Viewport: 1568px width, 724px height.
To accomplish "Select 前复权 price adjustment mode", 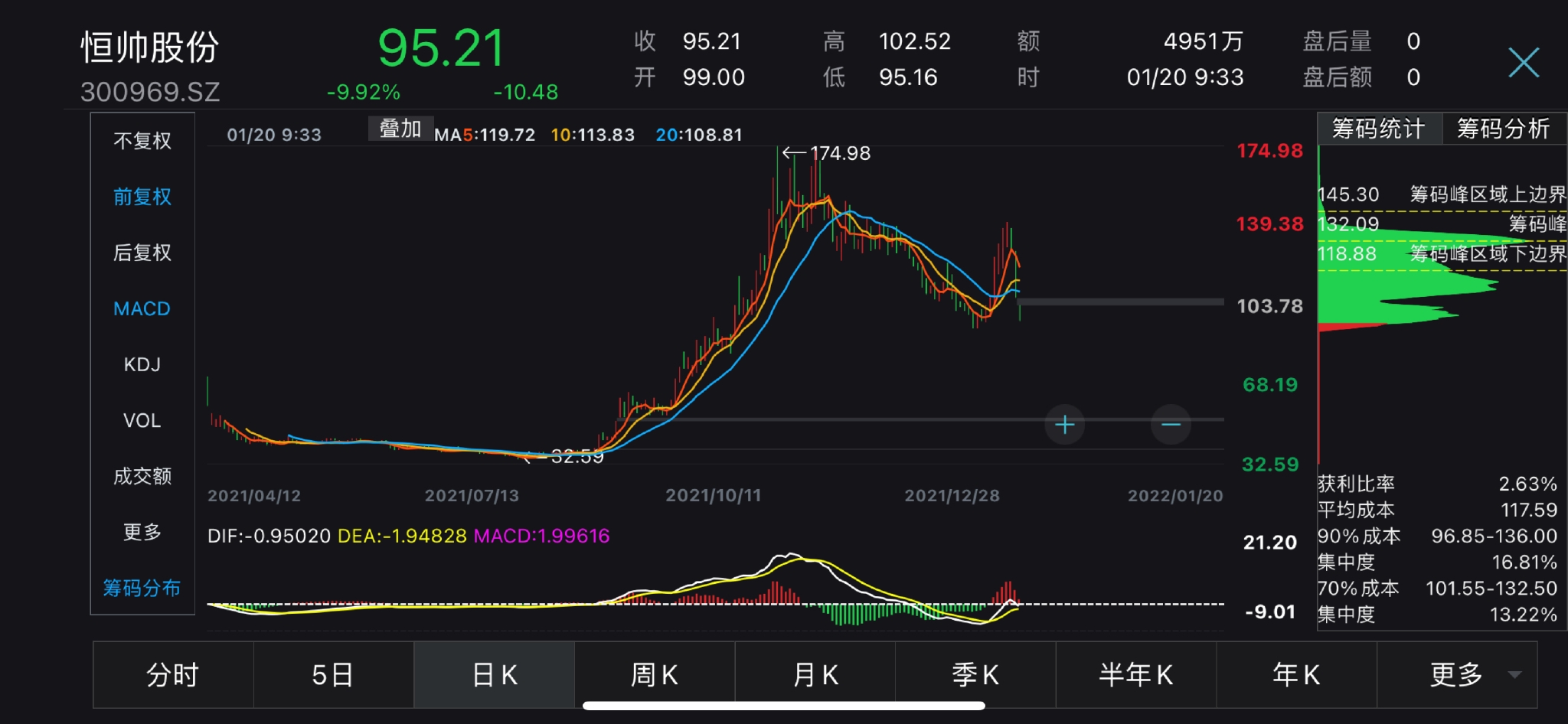I will point(142,197).
